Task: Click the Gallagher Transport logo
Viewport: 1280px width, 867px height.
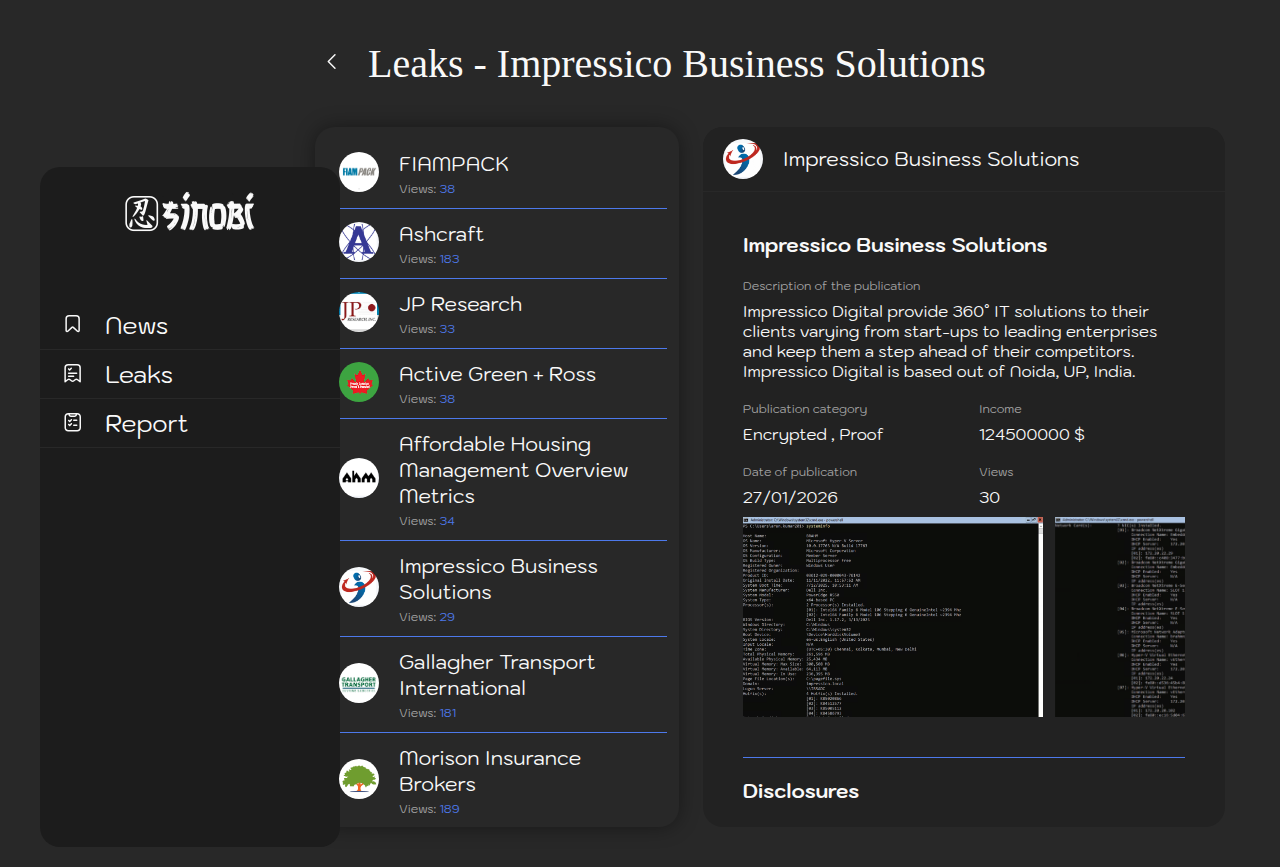Action: click(359, 683)
